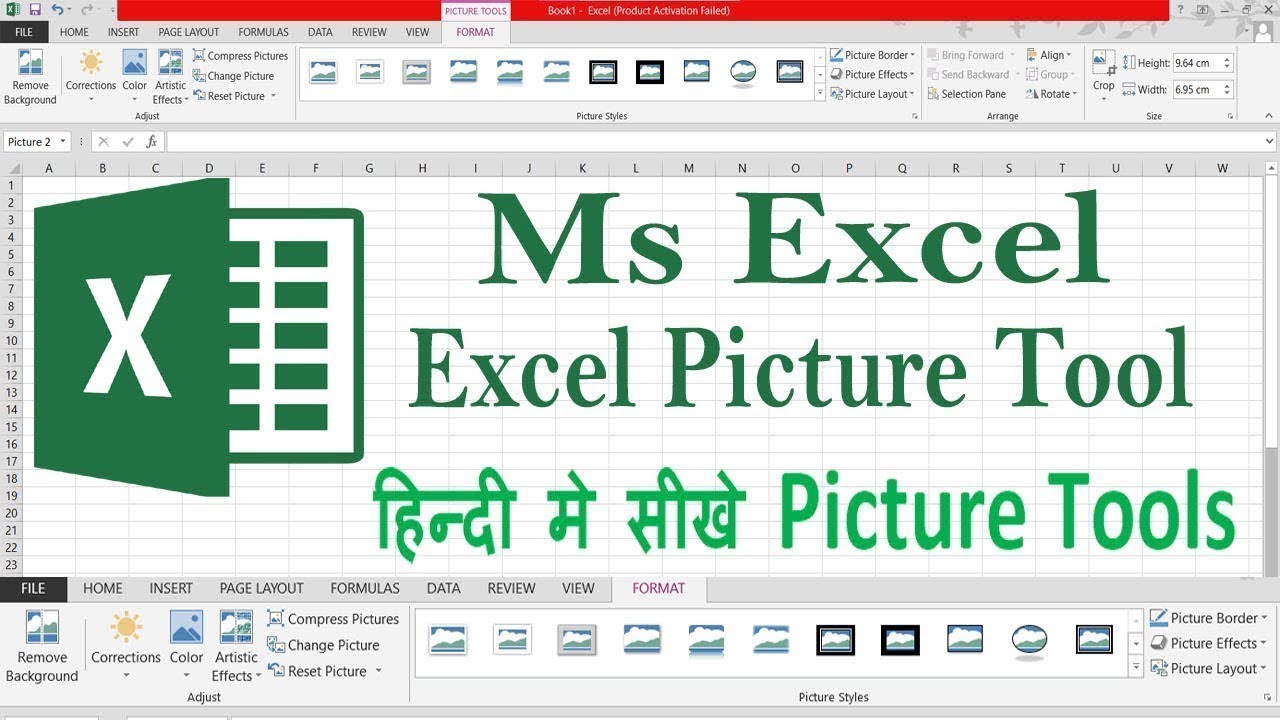1280x720 pixels.
Task: Click Remove Background in the top ribbon
Action: (30, 77)
